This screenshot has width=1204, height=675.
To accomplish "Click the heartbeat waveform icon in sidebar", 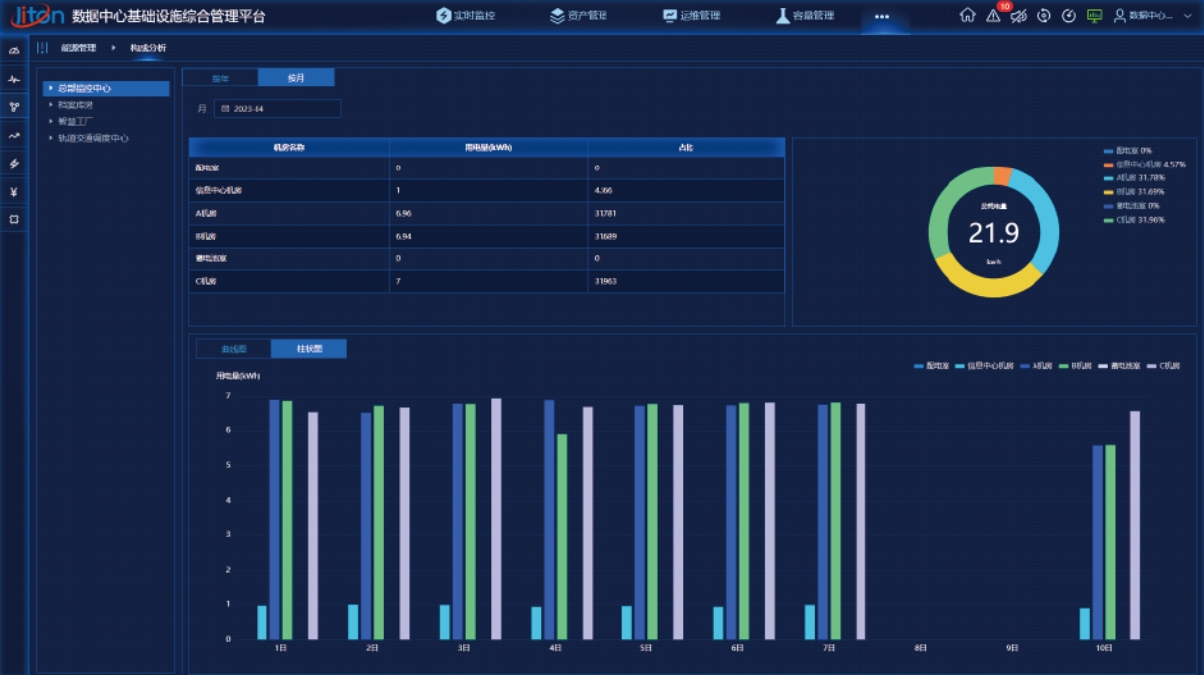I will click(14, 79).
